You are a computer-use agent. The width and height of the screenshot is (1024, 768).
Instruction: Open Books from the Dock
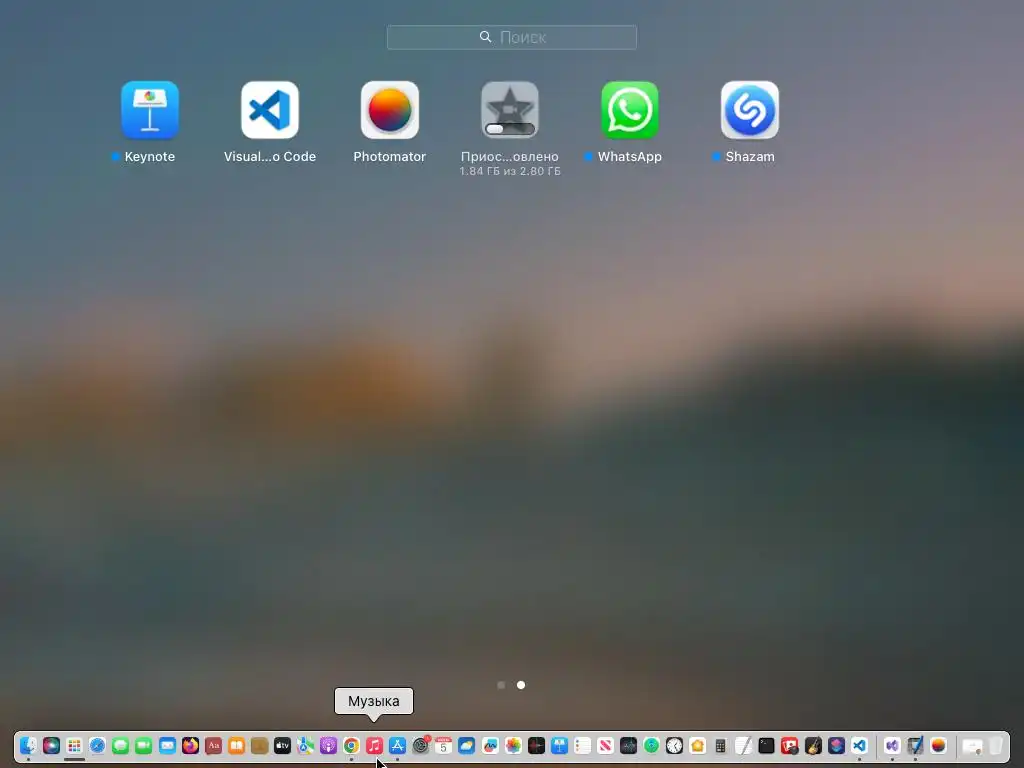pos(236,745)
